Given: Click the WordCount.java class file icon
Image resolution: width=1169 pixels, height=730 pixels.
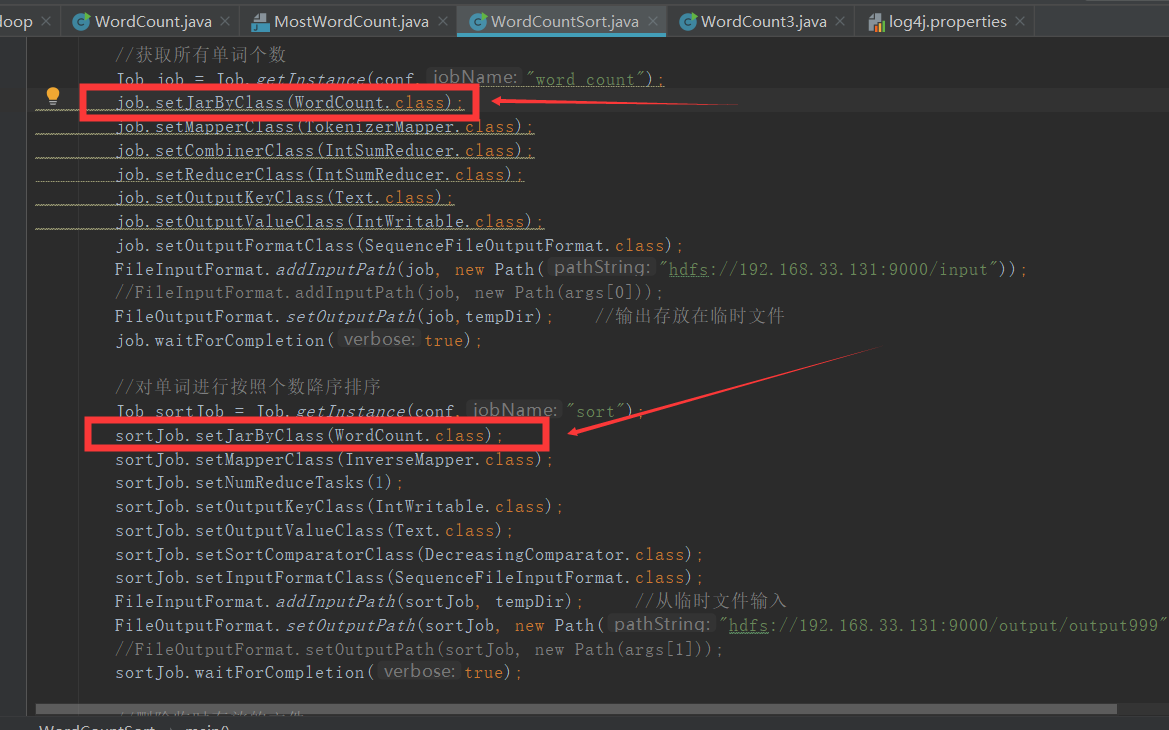Looking at the screenshot, I should (81, 22).
